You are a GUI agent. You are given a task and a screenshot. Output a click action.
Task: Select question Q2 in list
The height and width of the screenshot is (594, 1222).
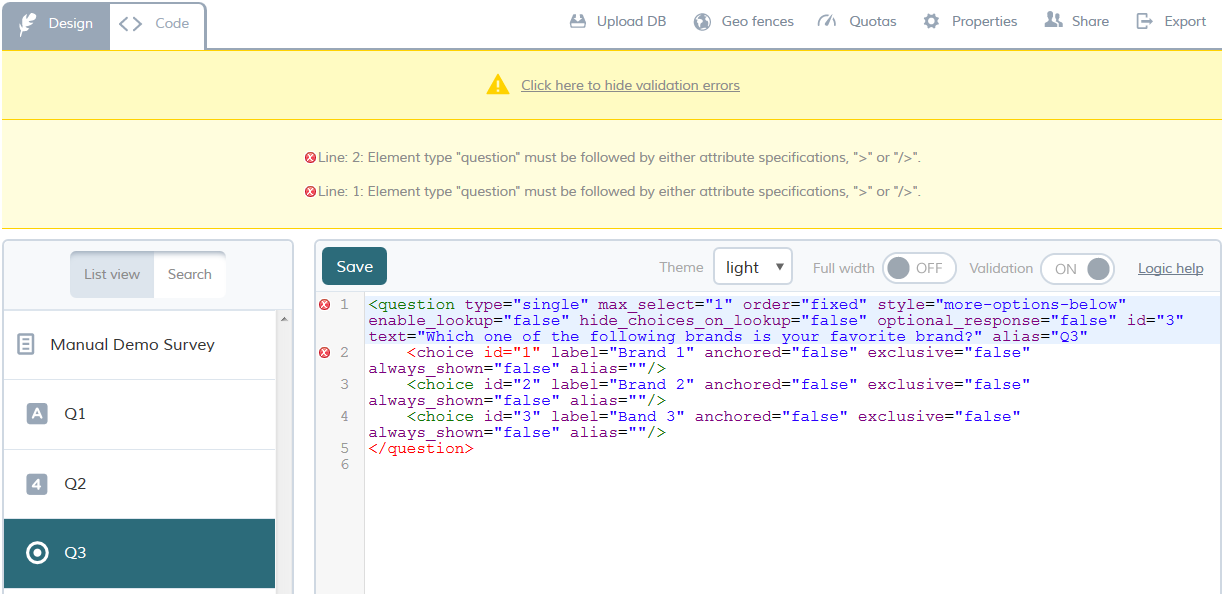(140, 484)
